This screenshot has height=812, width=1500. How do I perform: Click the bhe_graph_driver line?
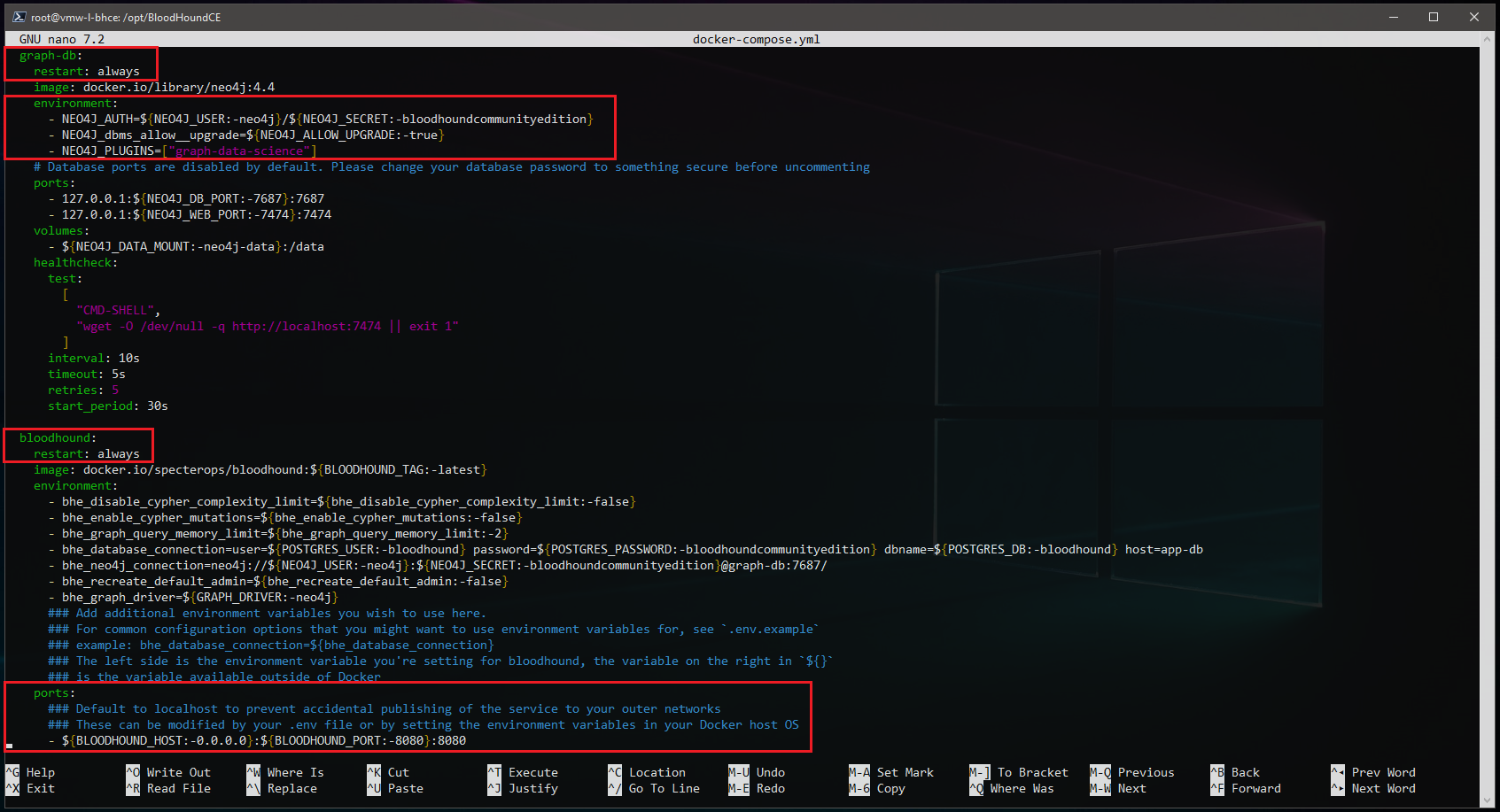tap(193, 597)
